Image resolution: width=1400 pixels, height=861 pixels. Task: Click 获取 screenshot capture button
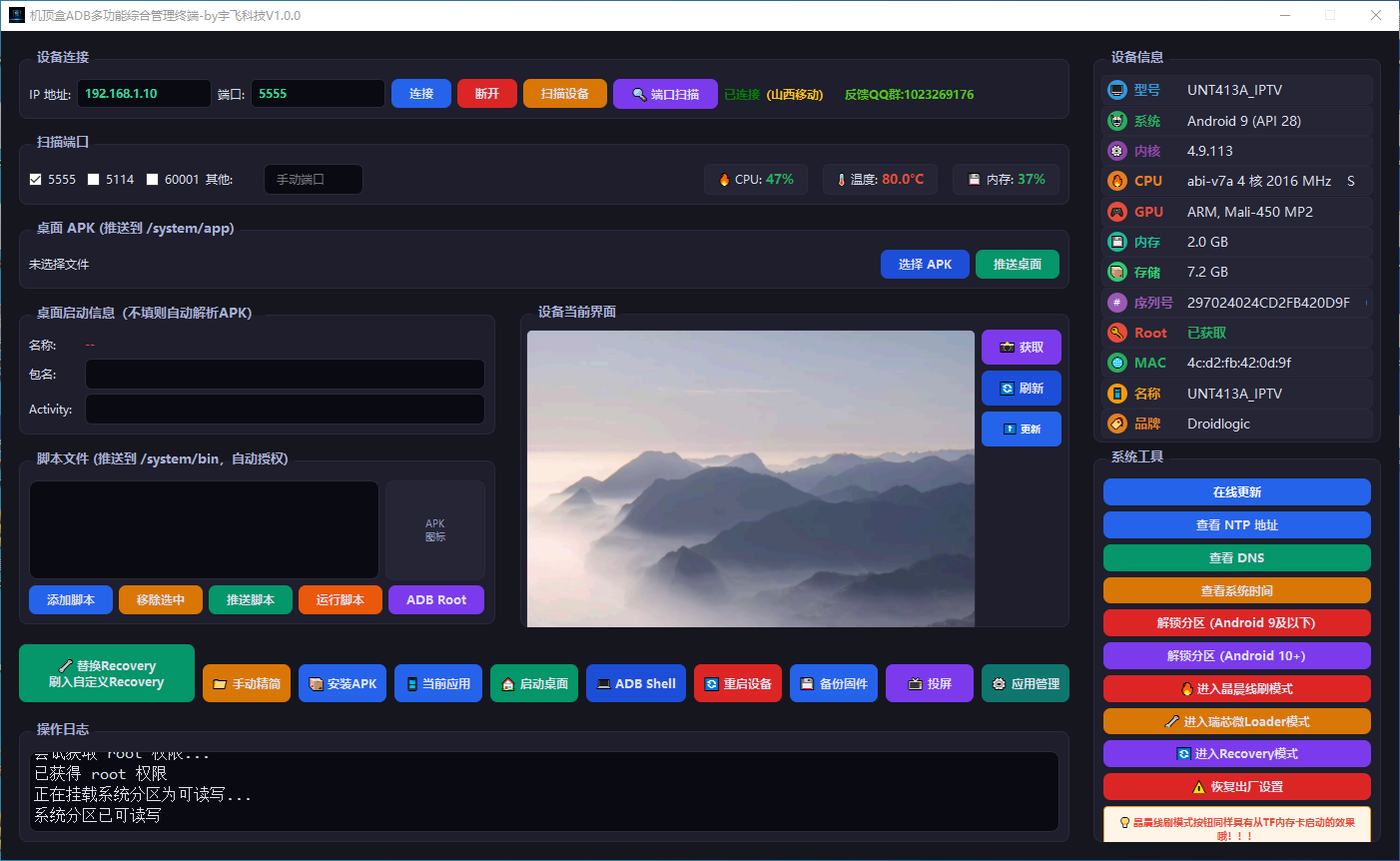click(1022, 348)
